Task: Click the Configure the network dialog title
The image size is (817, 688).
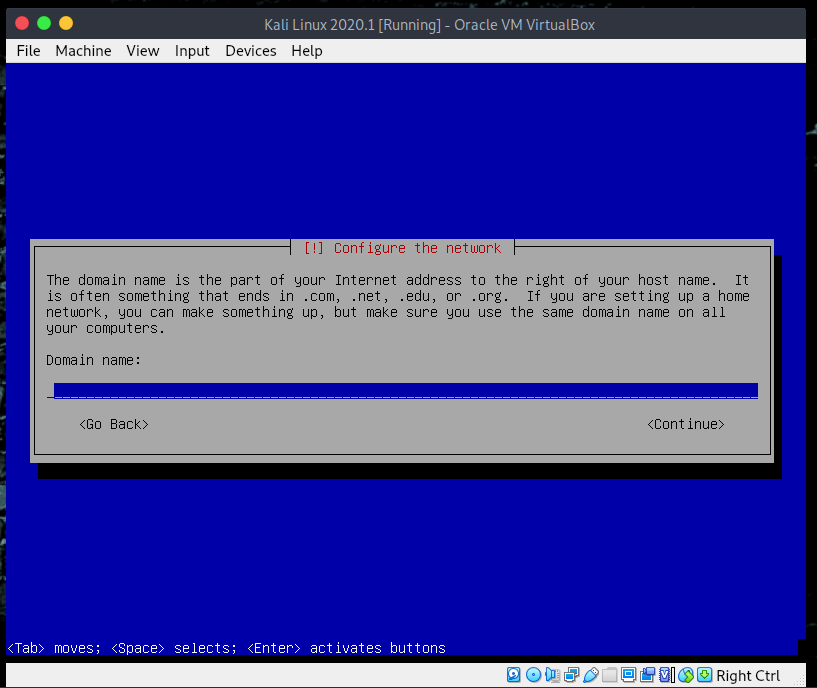Action: click(403, 248)
